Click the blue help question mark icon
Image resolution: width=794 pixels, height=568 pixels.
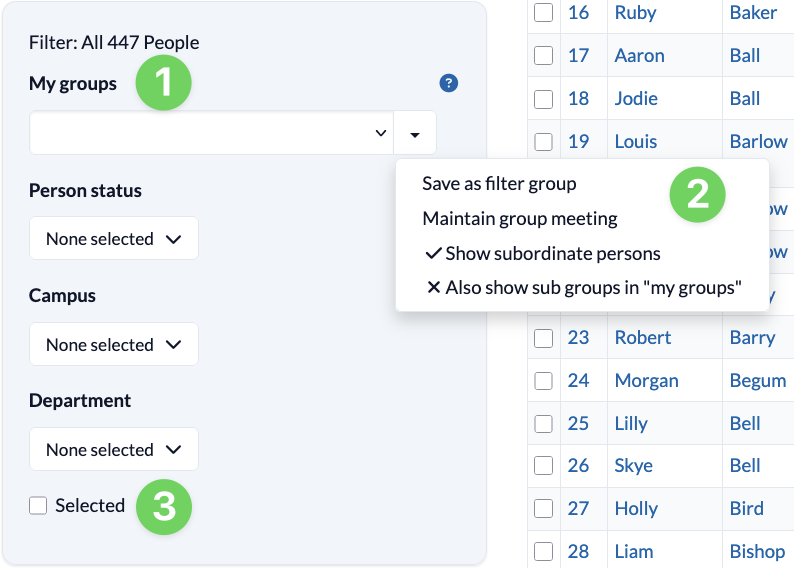click(449, 84)
